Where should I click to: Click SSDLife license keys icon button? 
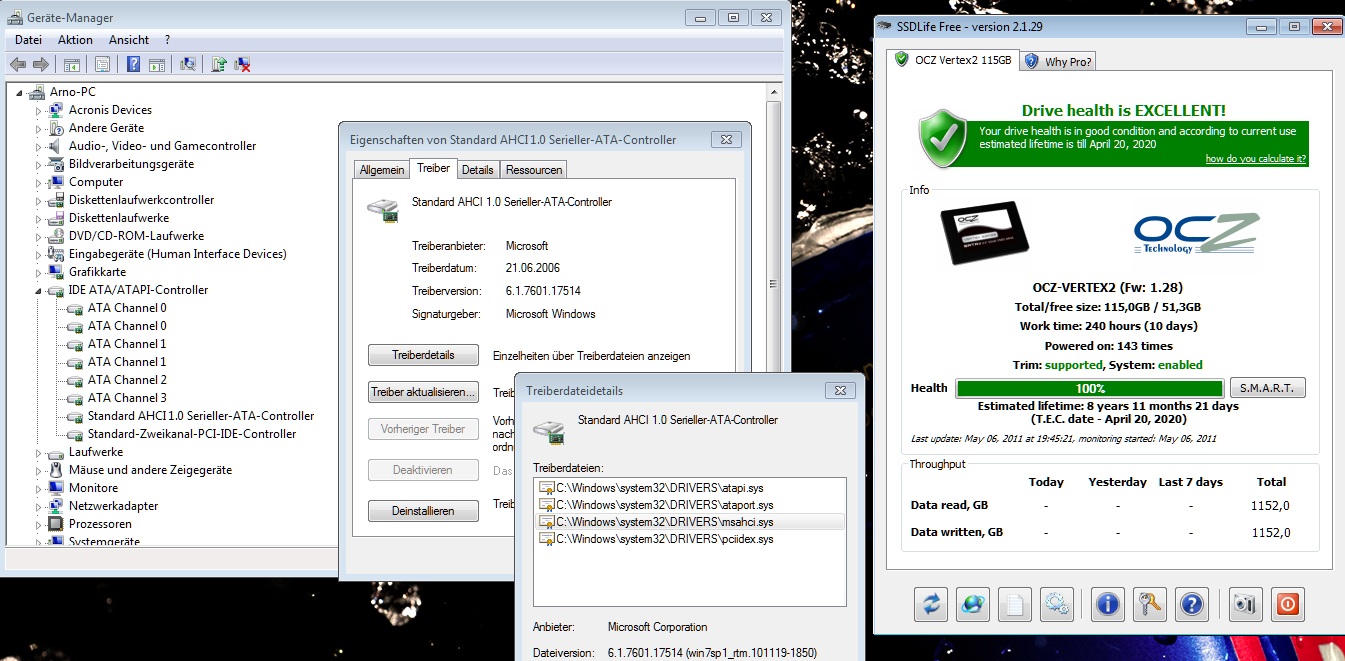point(1149,604)
